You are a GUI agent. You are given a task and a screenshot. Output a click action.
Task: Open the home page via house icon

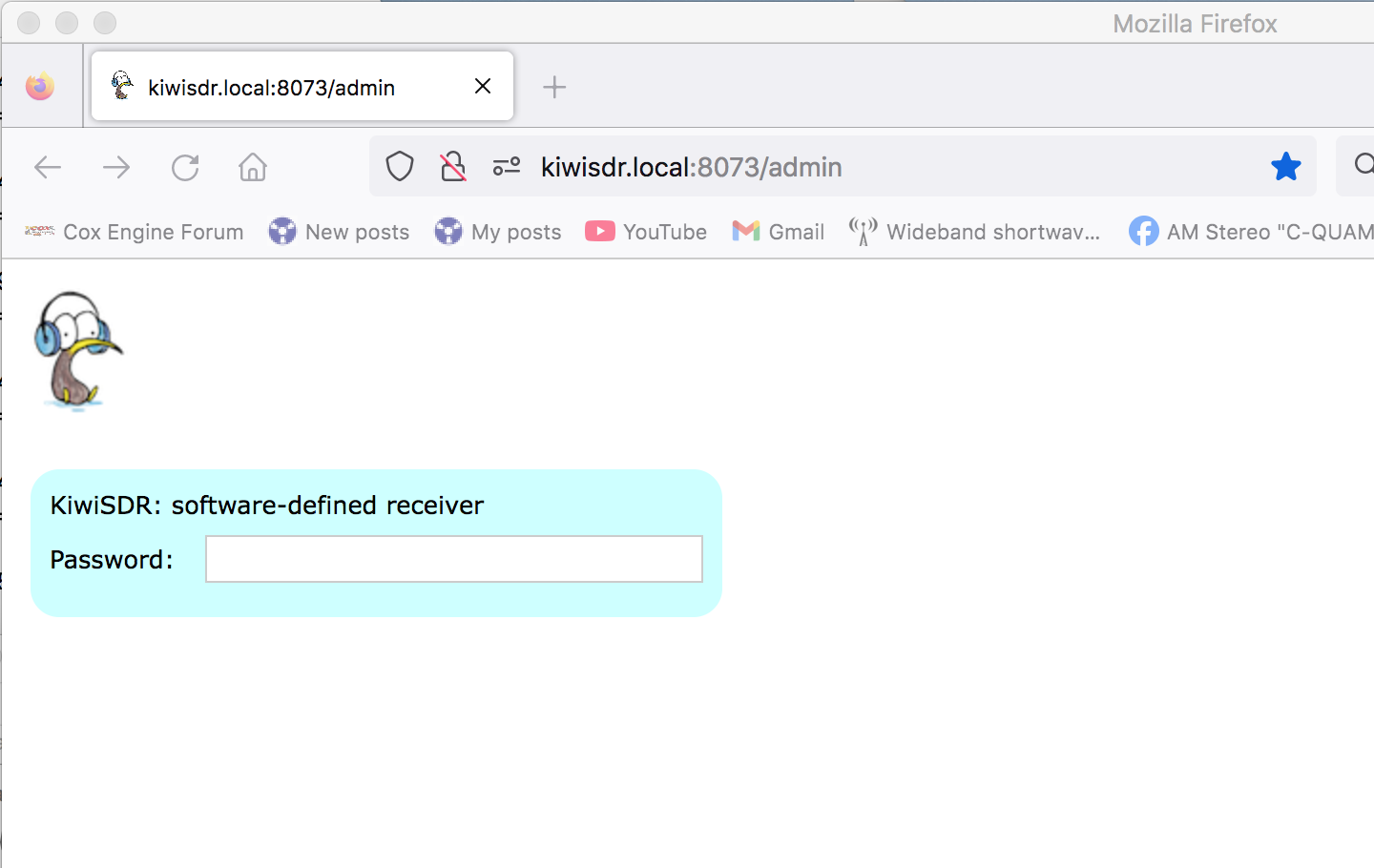point(253,167)
